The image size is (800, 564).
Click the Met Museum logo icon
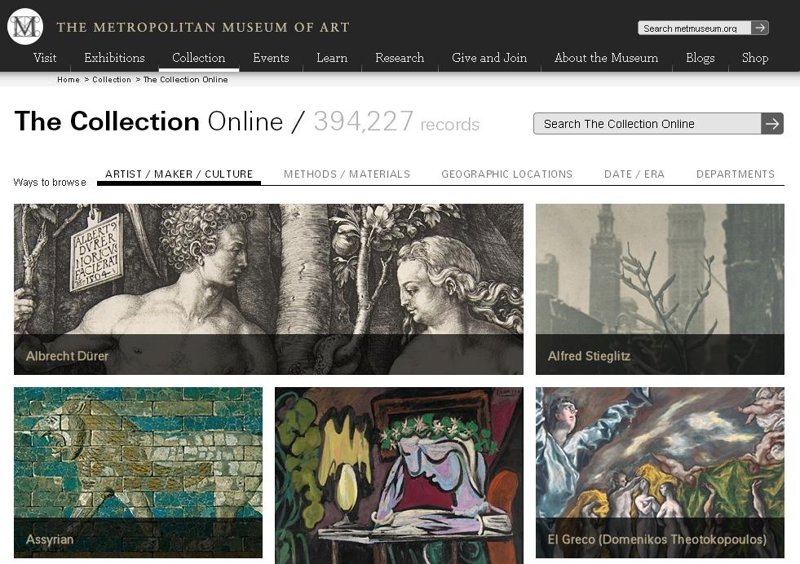(25, 26)
